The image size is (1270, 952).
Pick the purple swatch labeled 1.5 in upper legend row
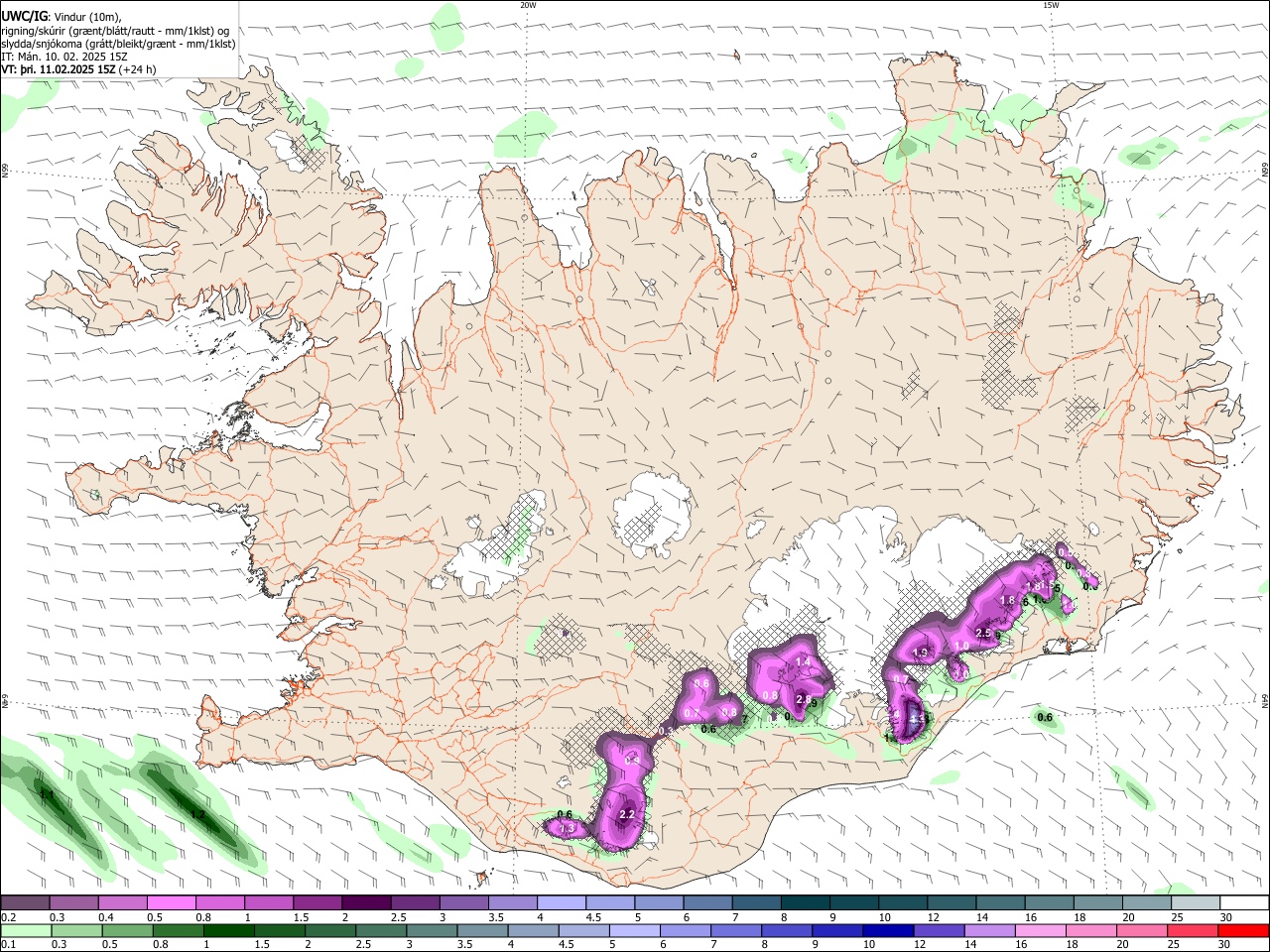tap(317, 902)
